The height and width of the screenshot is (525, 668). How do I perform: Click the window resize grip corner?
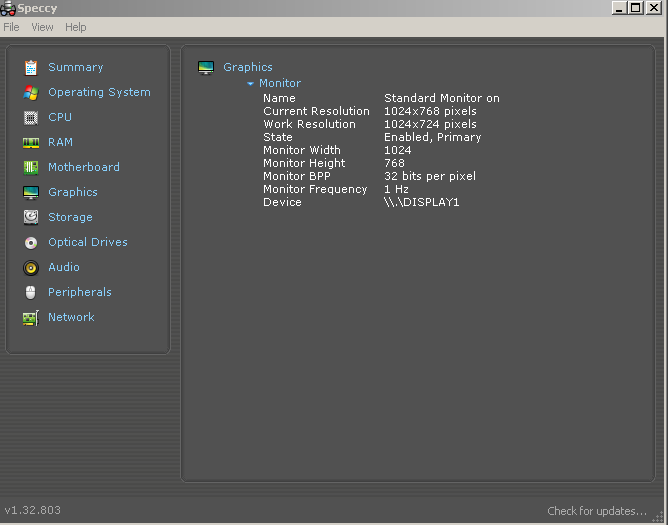tap(659, 516)
